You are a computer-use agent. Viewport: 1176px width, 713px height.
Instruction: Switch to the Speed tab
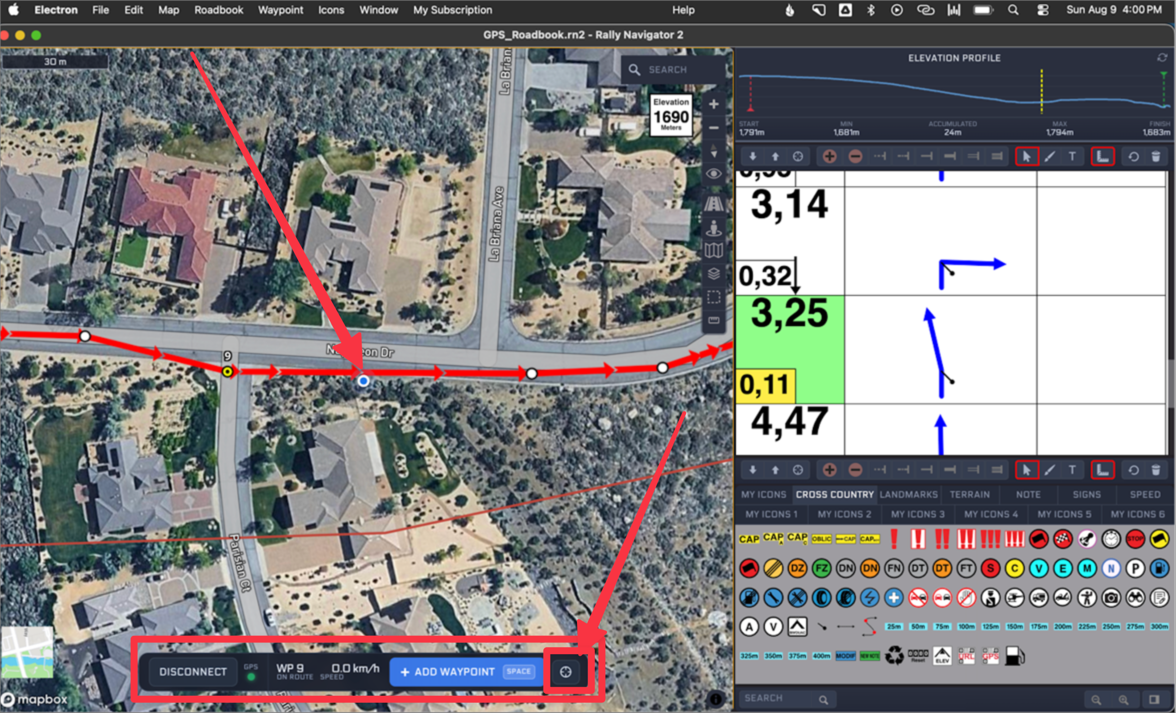click(1144, 495)
